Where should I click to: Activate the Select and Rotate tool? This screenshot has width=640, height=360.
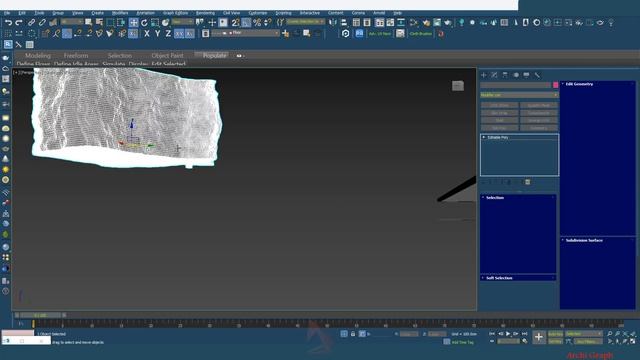[144, 23]
